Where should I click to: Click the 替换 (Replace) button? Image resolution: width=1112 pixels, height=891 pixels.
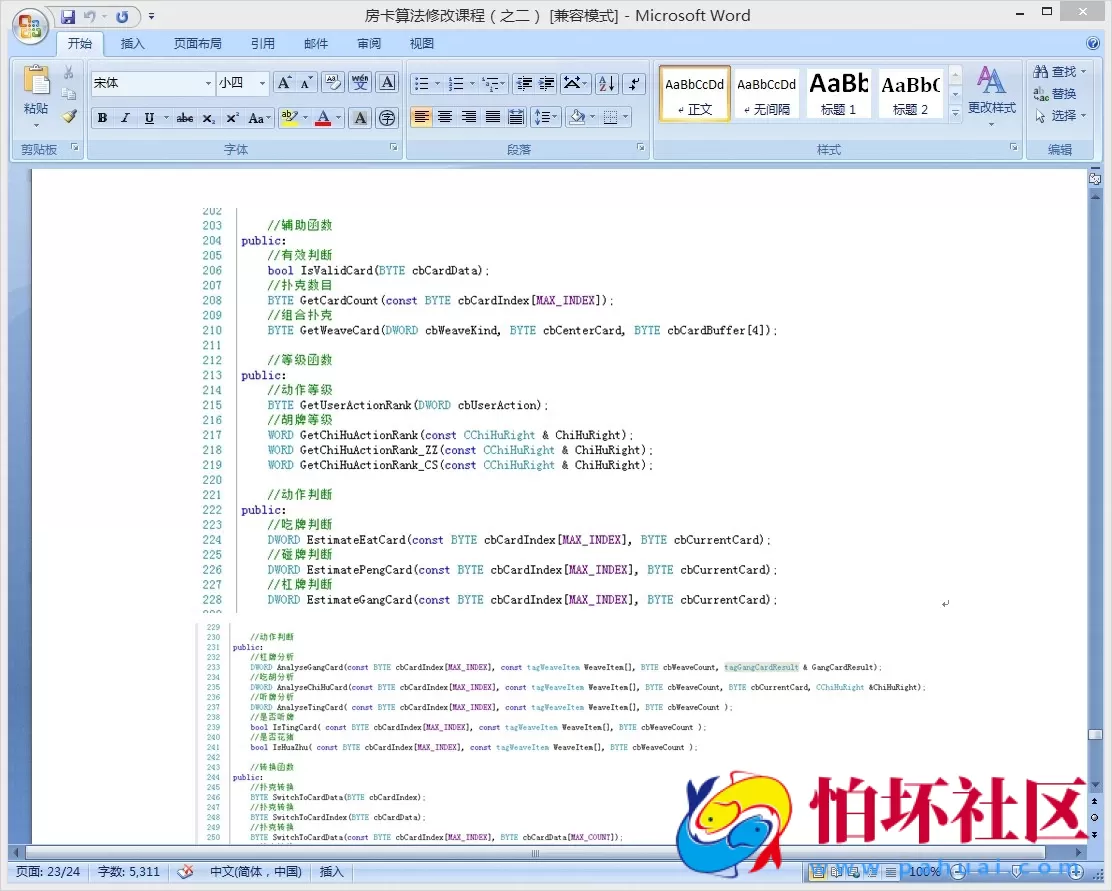coord(1056,94)
